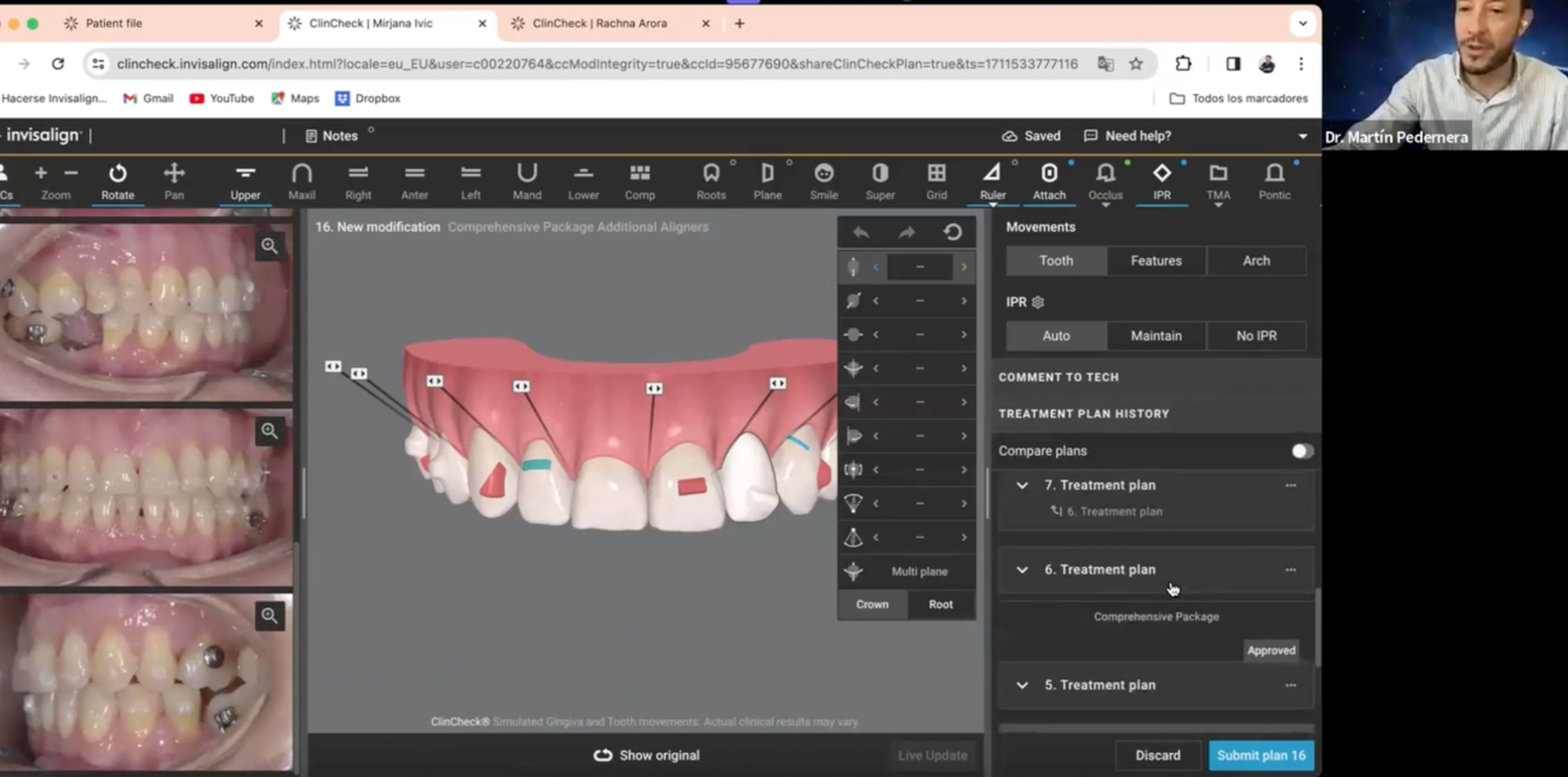Activate the Grid overlay tool
This screenshot has width=1568, height=777.
936,181
